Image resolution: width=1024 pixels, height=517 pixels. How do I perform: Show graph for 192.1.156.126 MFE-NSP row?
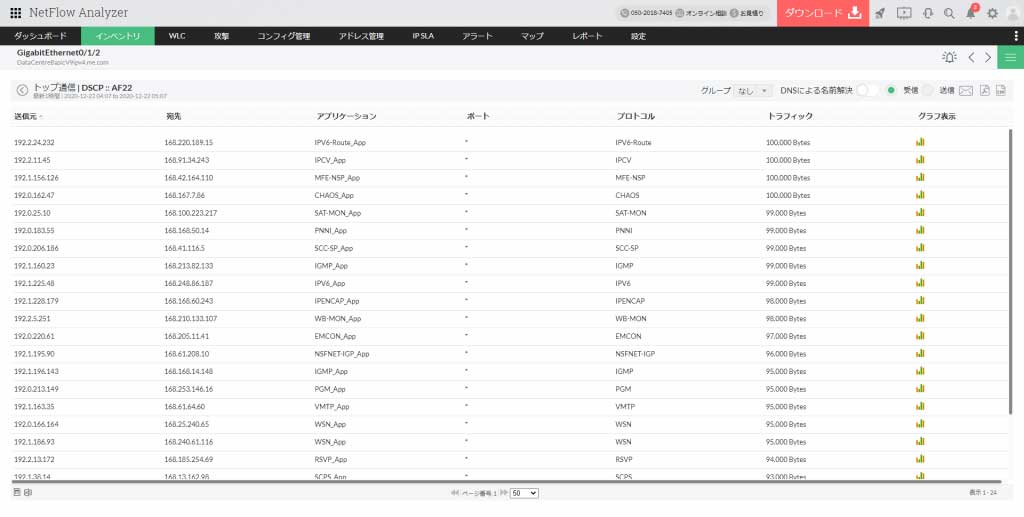[x=920, y=177]
